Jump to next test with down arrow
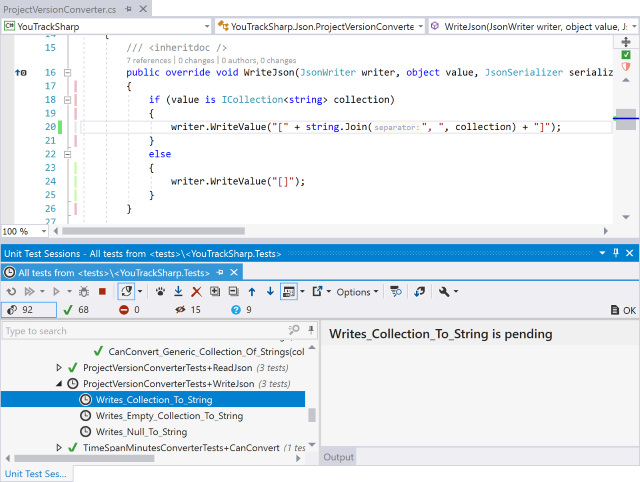This screenshot has width=640, height=482. point(268,292)
